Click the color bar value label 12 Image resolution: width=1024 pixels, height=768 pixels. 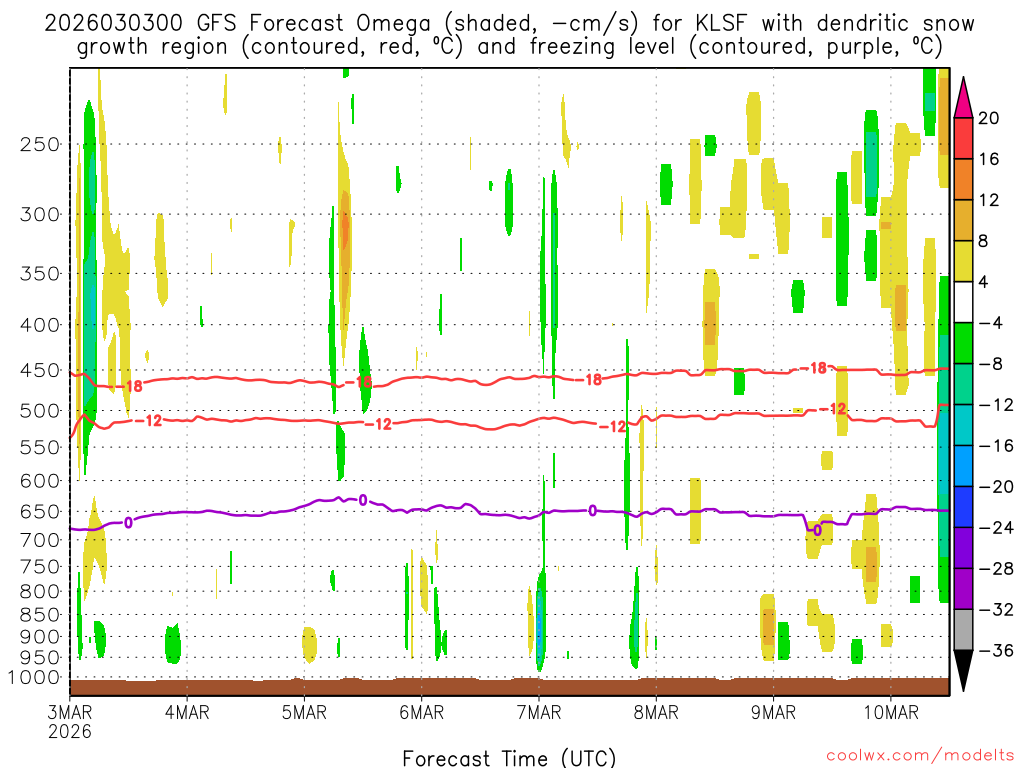pos(989,200)
